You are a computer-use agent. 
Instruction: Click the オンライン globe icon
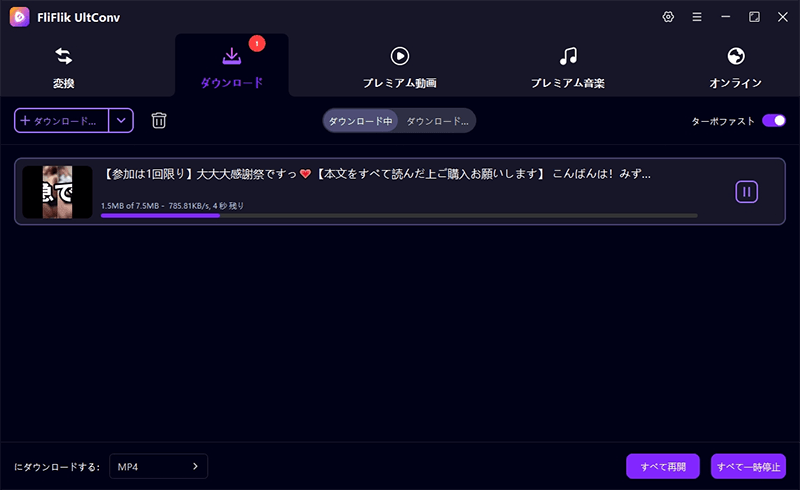click(x=736, y=56)
